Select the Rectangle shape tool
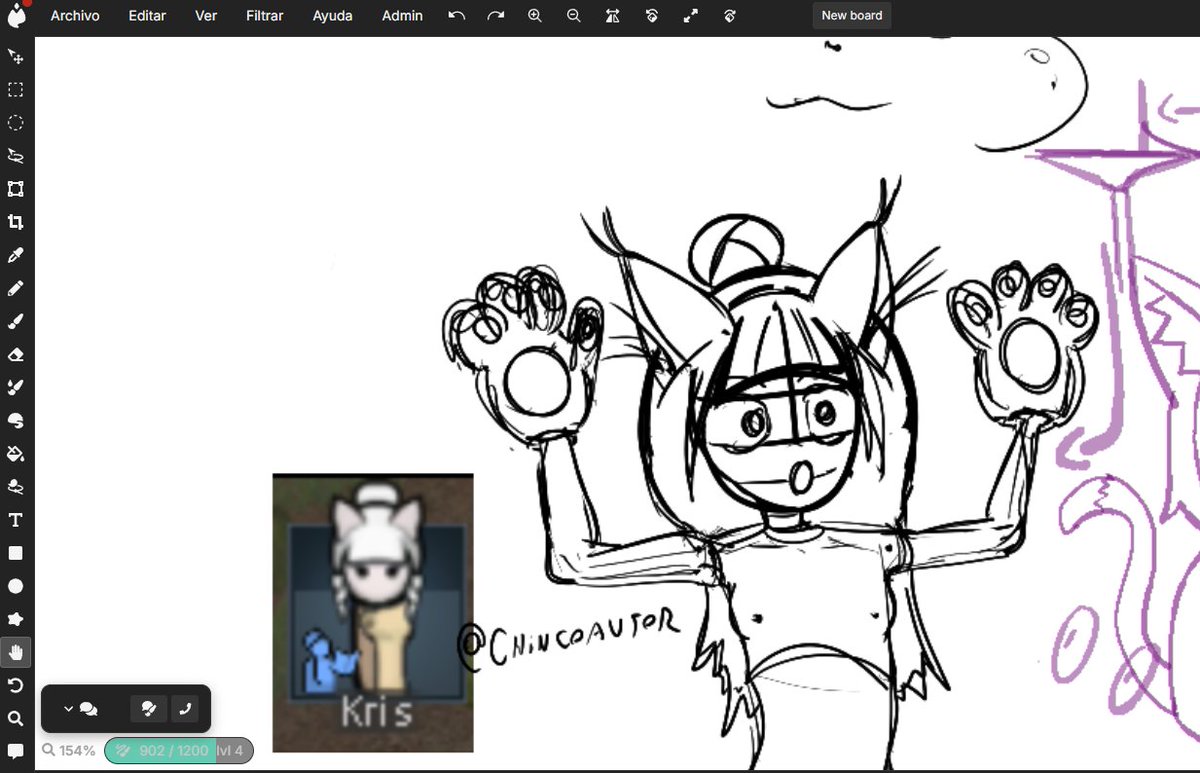 click(x=16, y=553)
